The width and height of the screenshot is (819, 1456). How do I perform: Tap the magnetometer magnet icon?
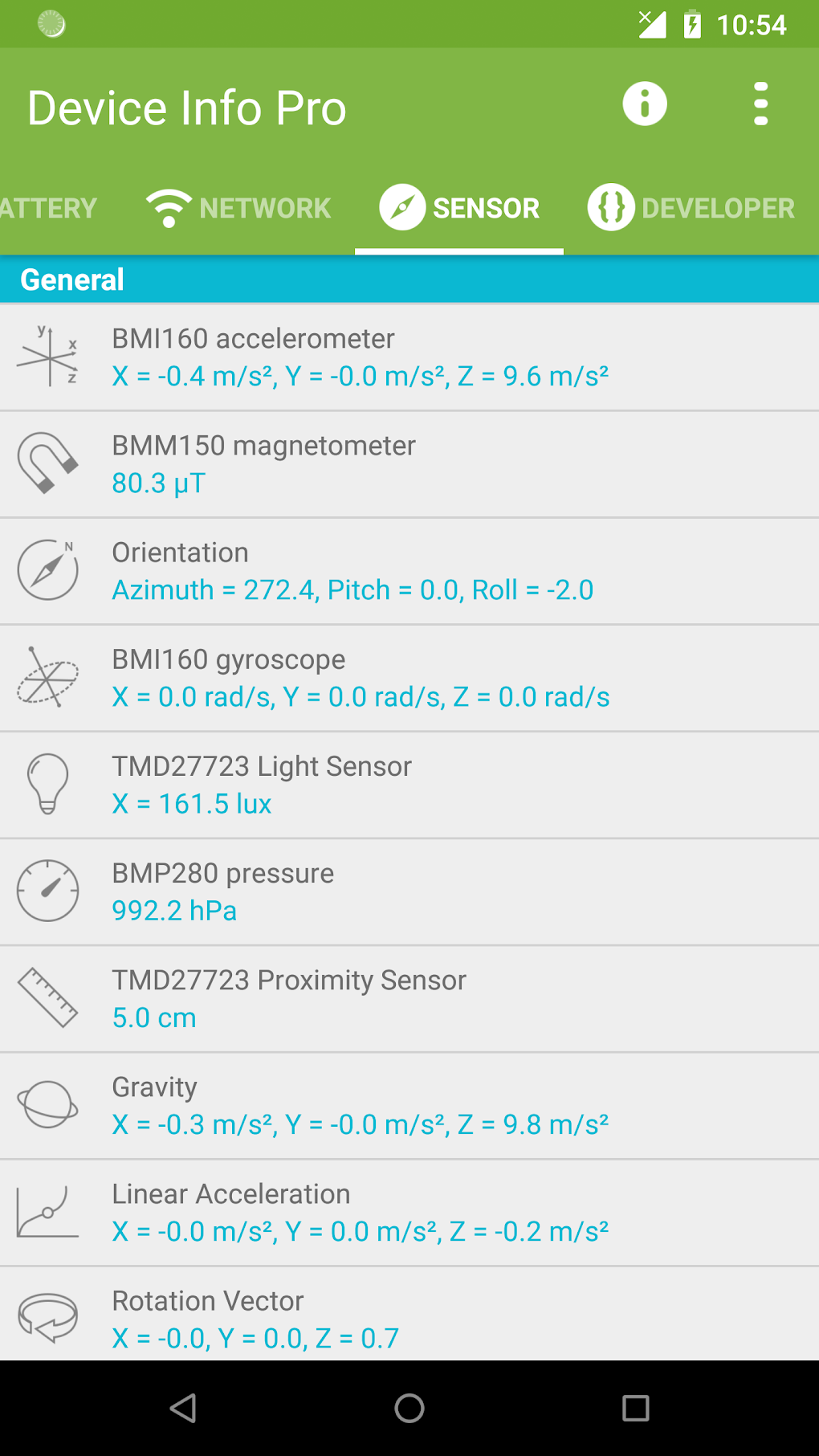[48, 463]
